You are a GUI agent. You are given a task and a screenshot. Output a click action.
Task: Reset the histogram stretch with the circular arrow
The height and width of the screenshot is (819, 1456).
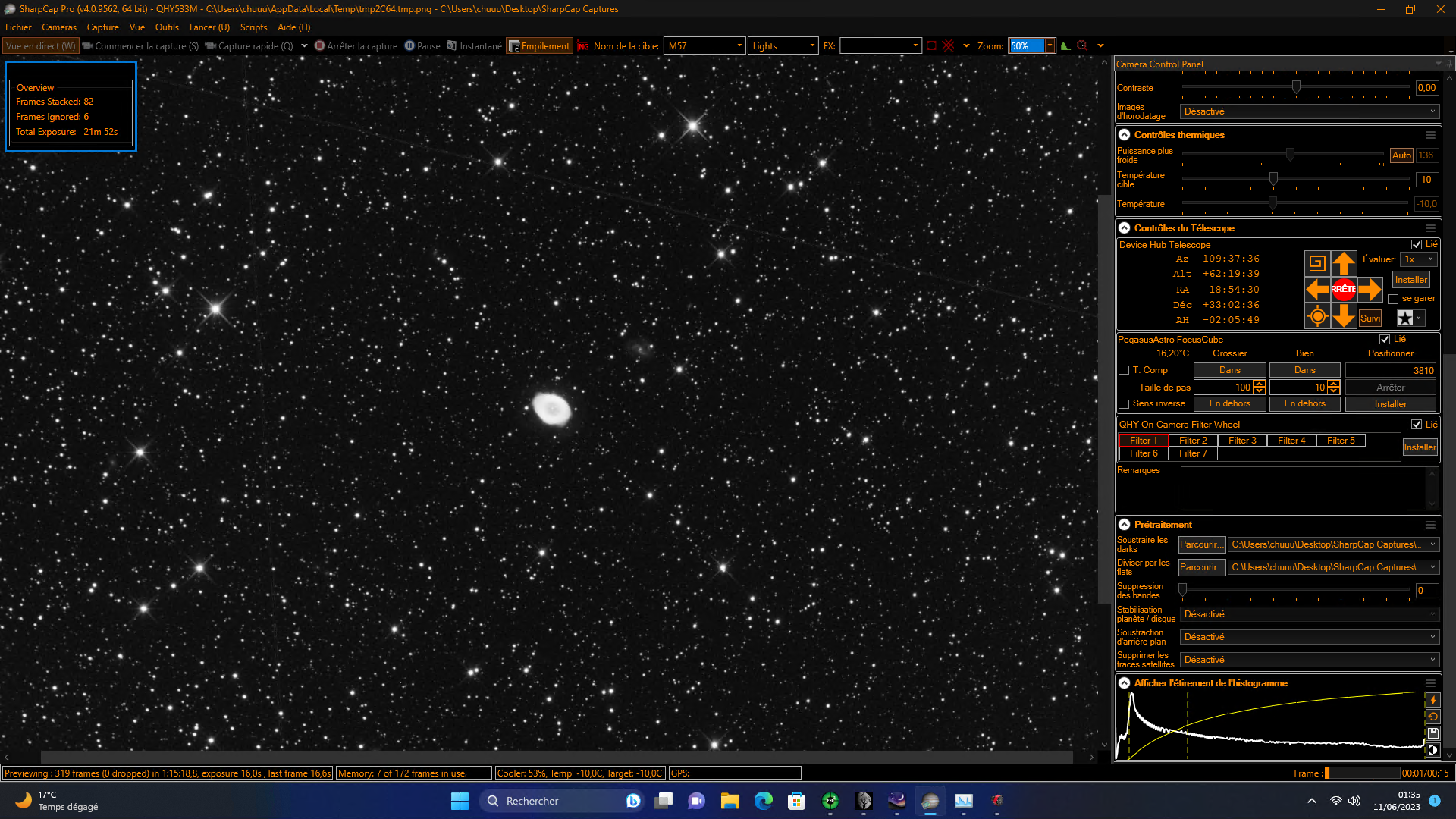tap(1432, 717)
